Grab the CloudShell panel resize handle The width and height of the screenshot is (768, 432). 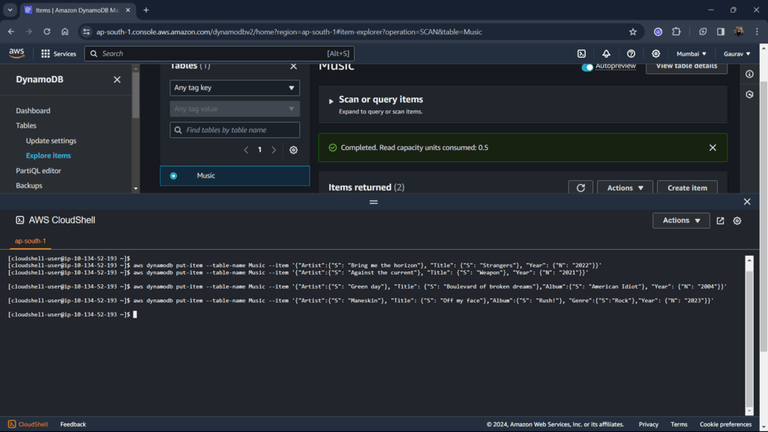[373, 202]
